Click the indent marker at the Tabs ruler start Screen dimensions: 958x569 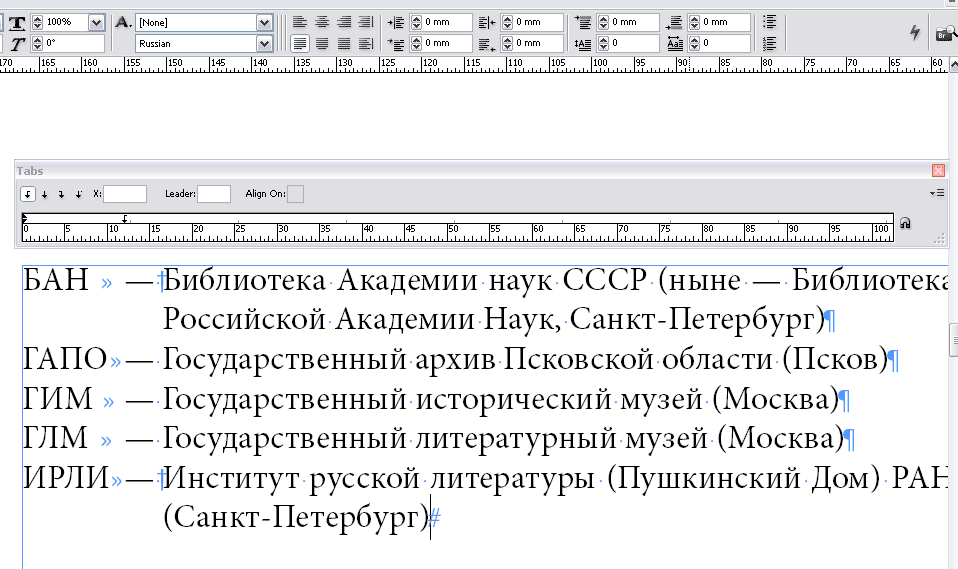tap(24, 218)
